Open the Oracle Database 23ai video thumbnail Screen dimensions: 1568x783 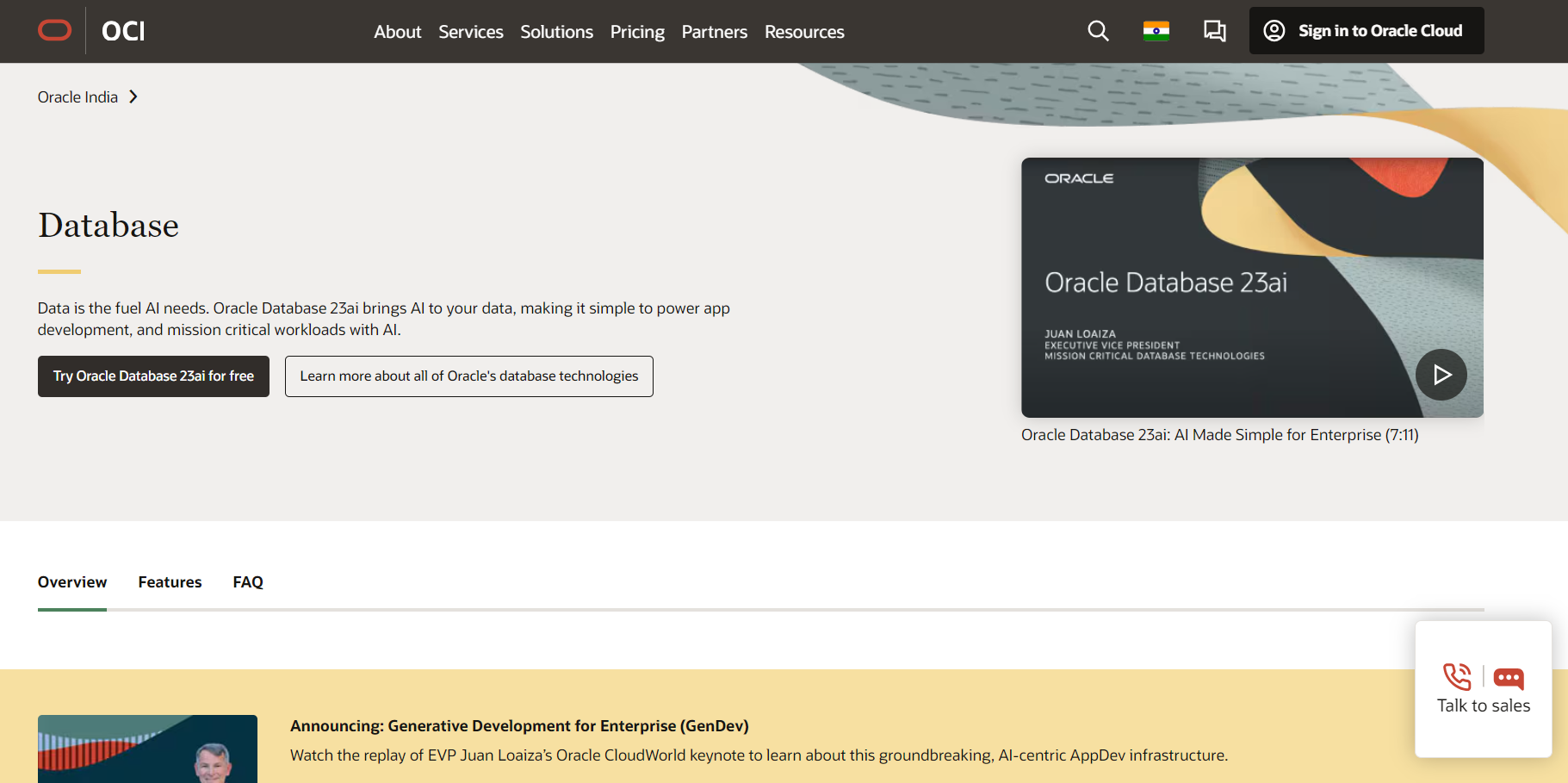click(1252, 288)
